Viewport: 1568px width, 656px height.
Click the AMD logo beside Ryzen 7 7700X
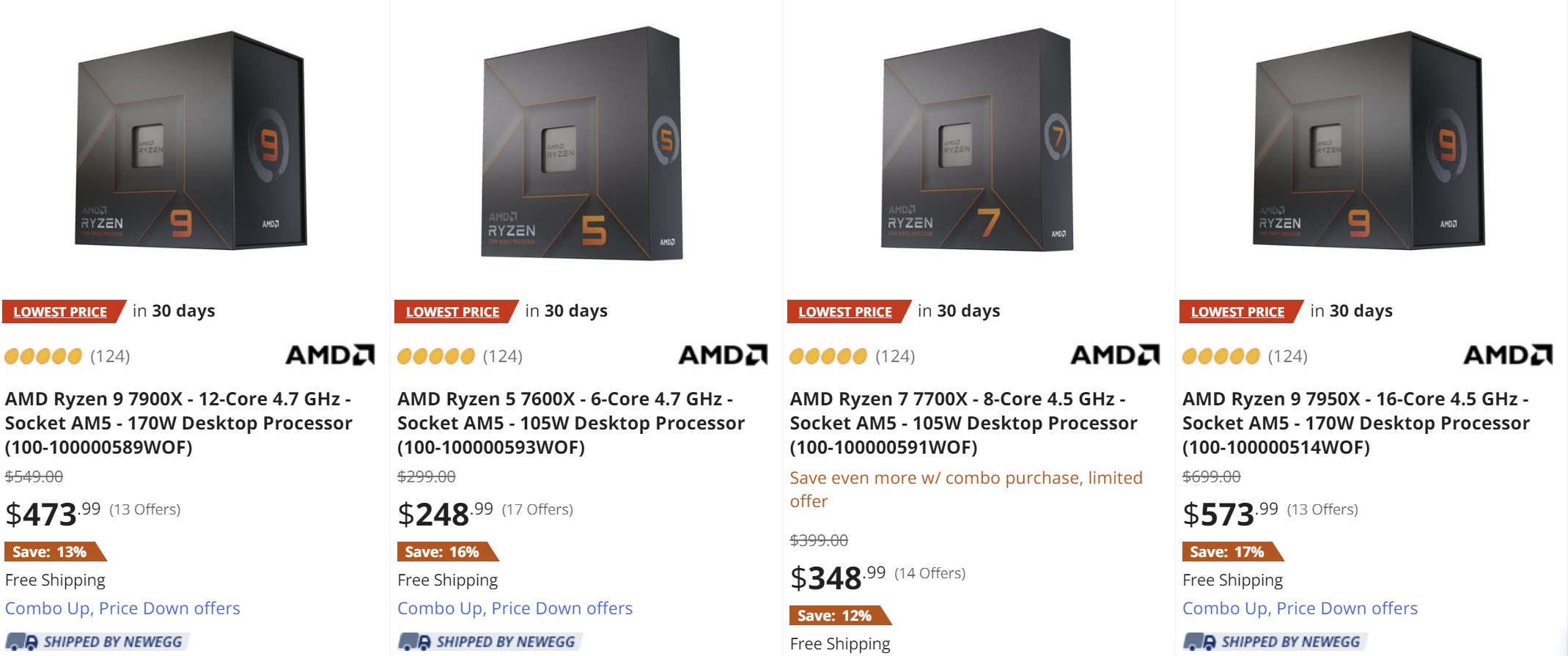coord(1114,356)
